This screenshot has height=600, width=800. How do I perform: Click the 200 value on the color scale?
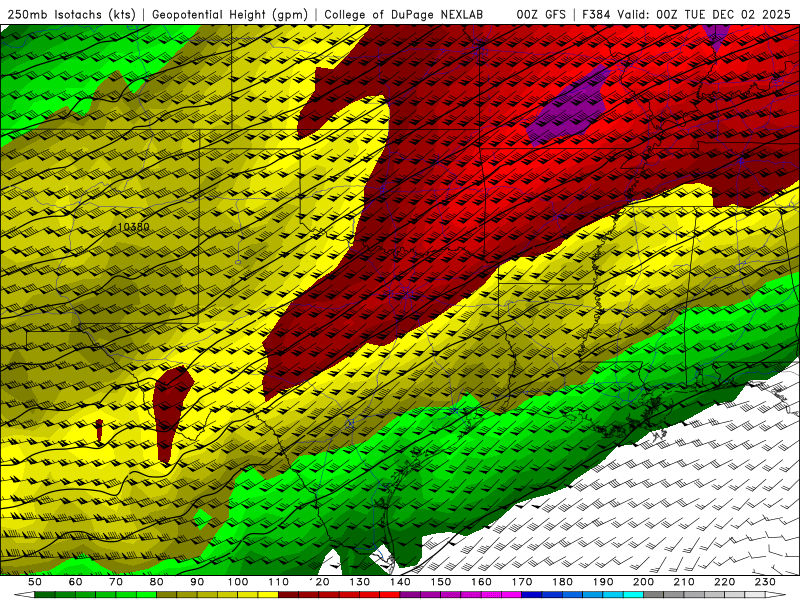(x=643, y=582)
